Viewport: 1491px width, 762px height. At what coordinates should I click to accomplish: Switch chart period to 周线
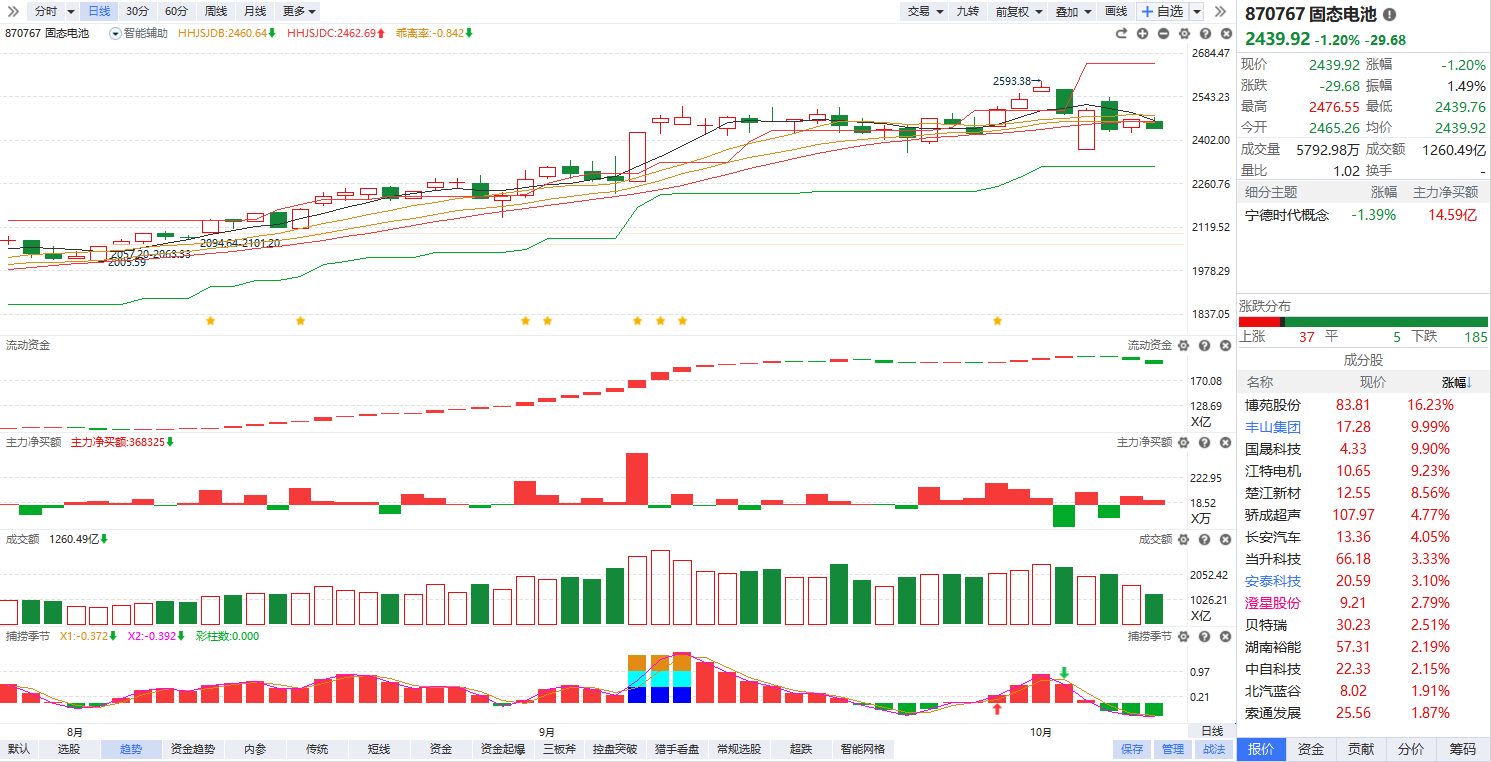[x=216, y=11]
